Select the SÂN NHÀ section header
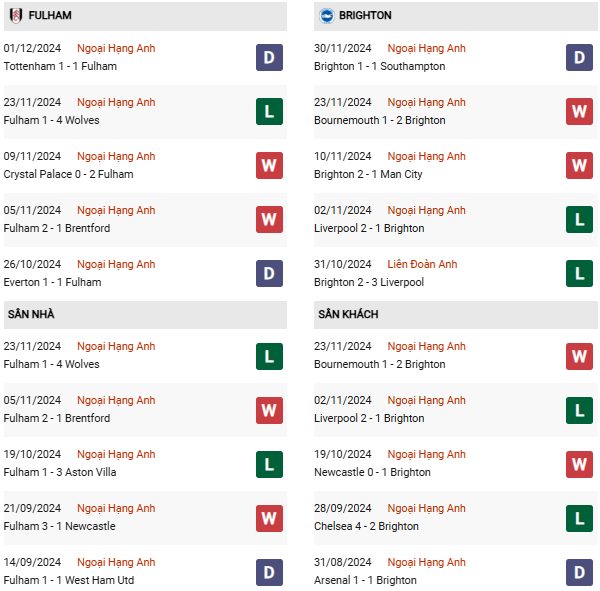Viewport: 600px width, 591px height. (x=31, y=314)
